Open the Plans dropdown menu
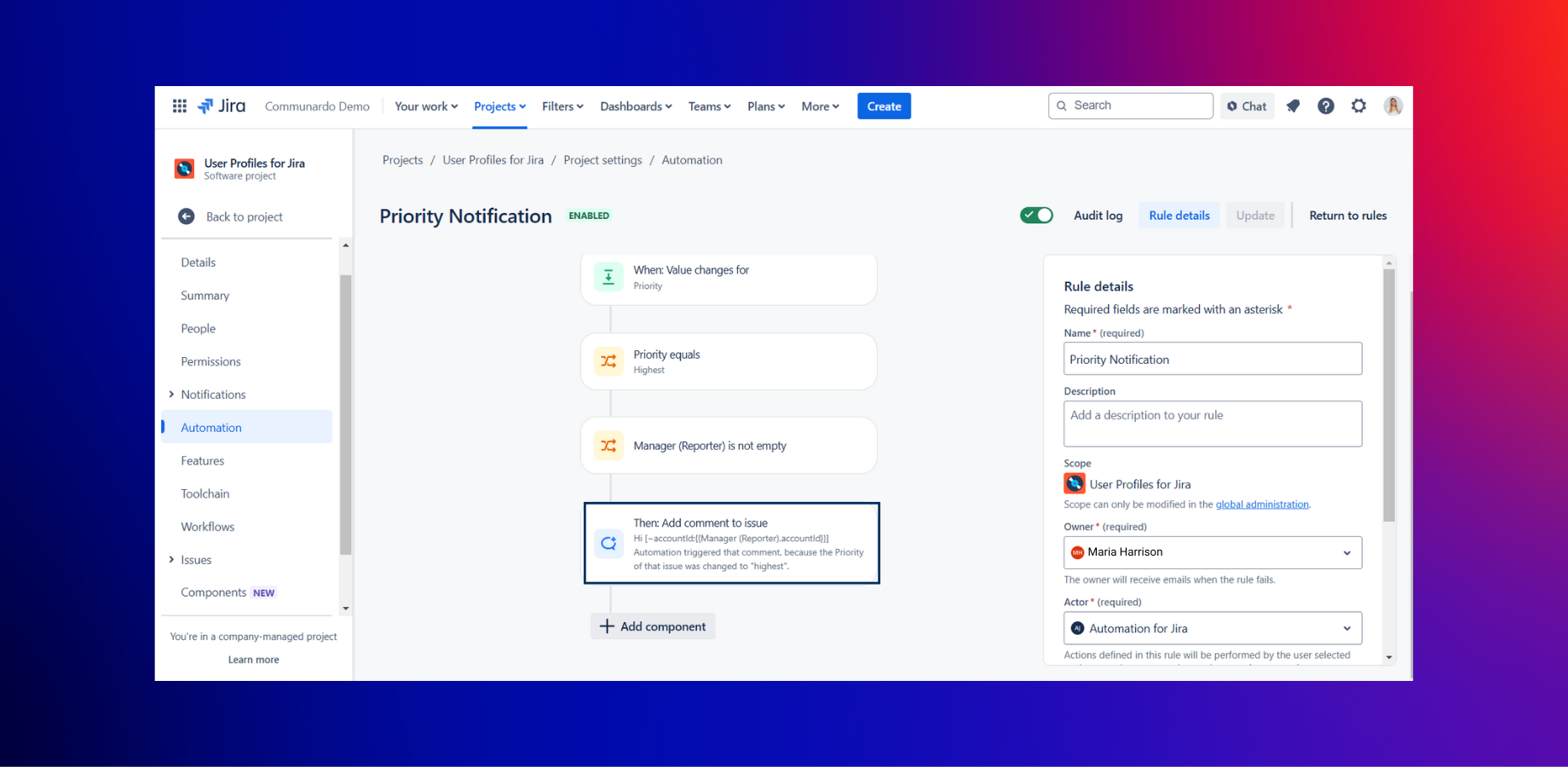 pyautogui.click(x=766, y=107)
